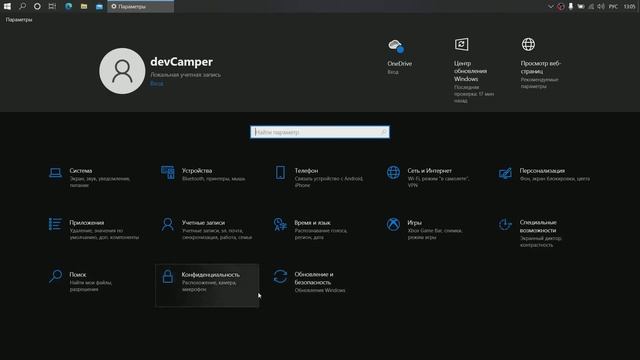Click the Windows Start button in taskbar
The image size is (640, 360).
click(x=7, y=6)
